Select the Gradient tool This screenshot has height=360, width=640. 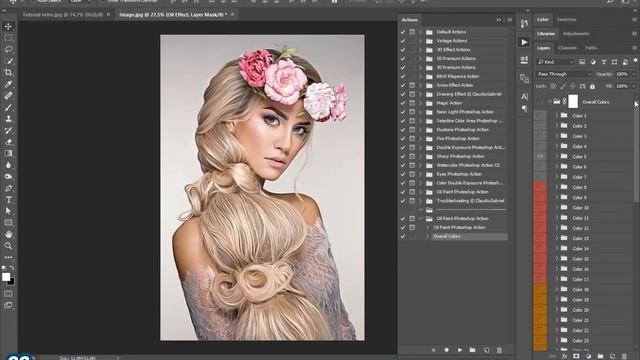(8, 153)
